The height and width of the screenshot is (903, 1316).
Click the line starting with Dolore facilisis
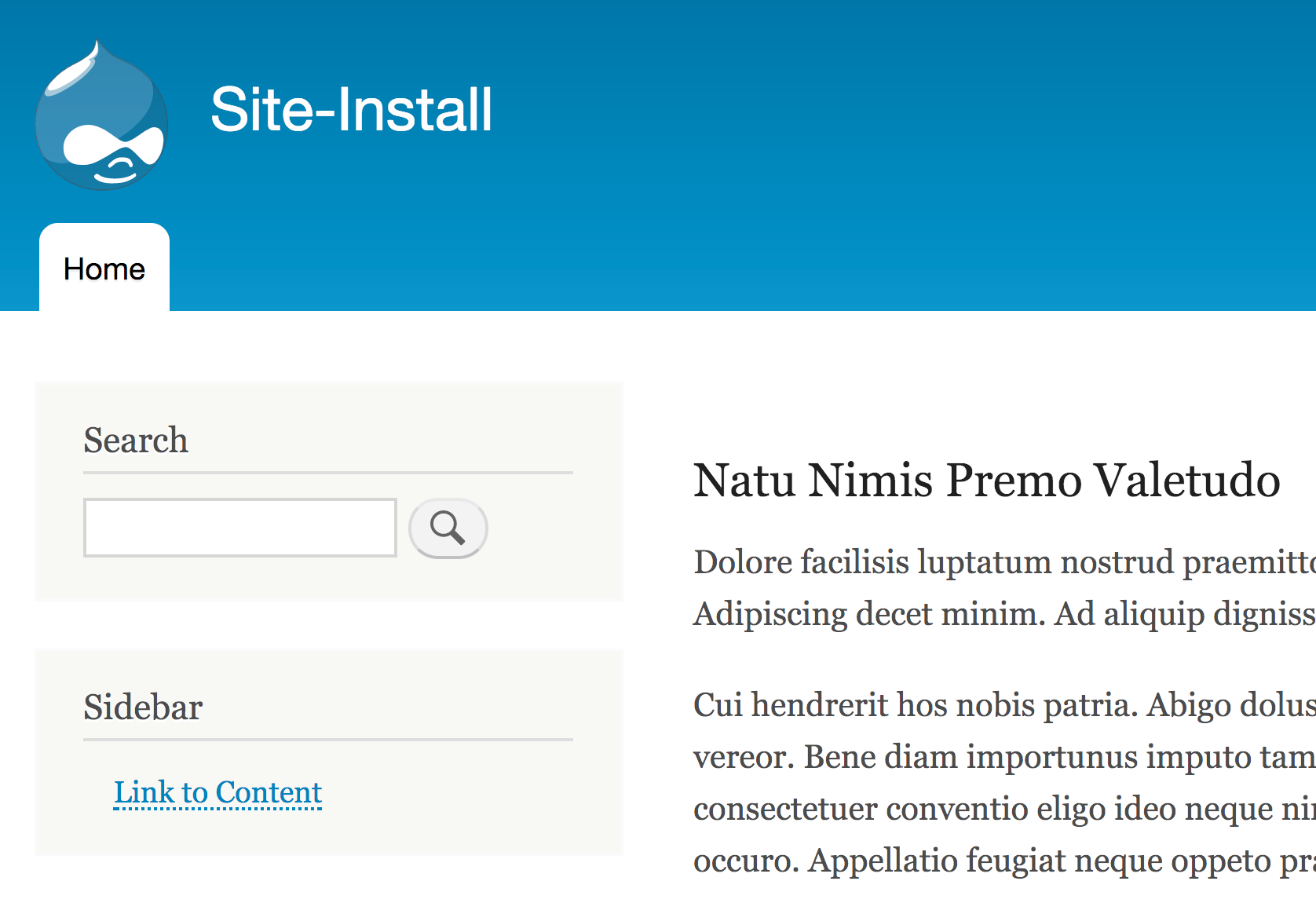click(x=1003, y=562)
